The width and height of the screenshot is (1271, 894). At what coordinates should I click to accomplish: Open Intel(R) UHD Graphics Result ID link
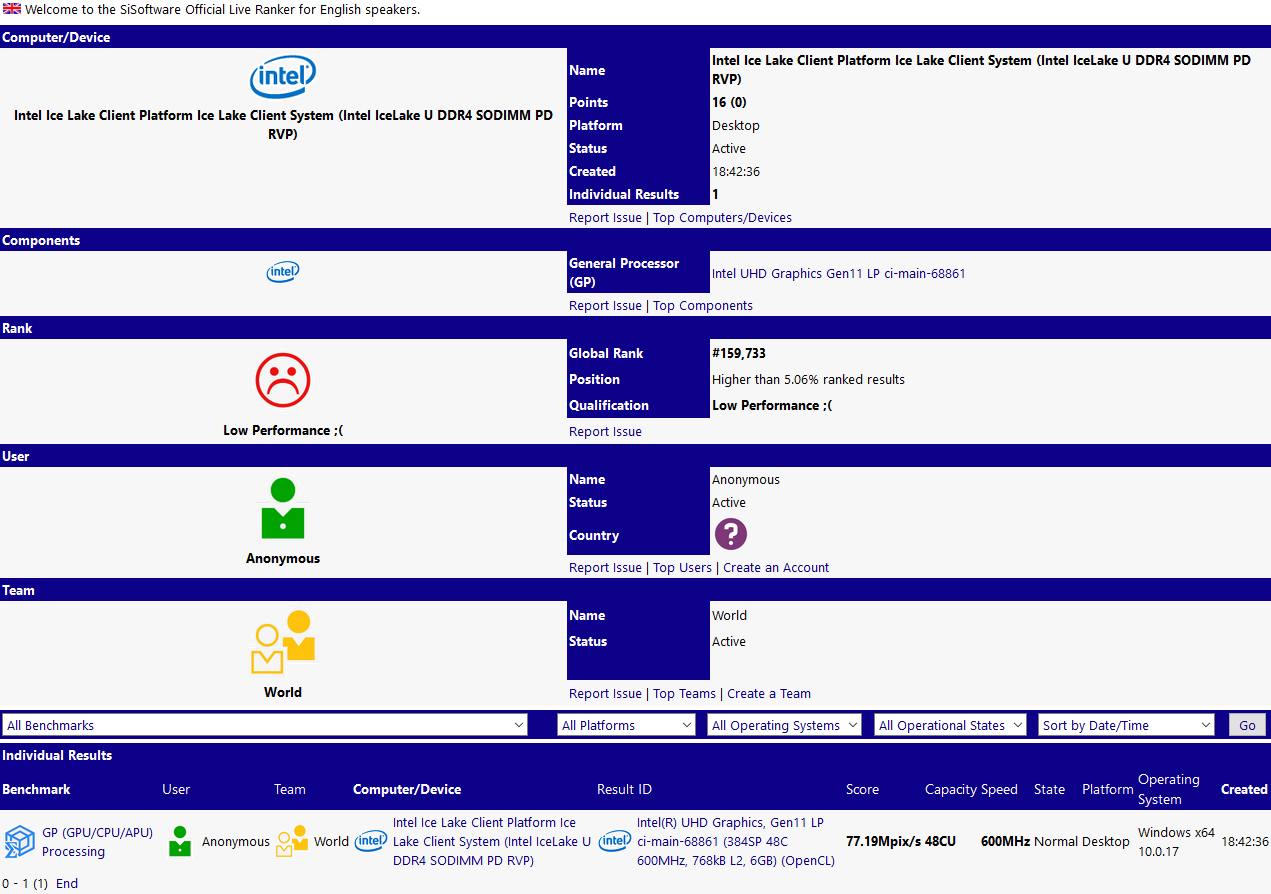736,841
